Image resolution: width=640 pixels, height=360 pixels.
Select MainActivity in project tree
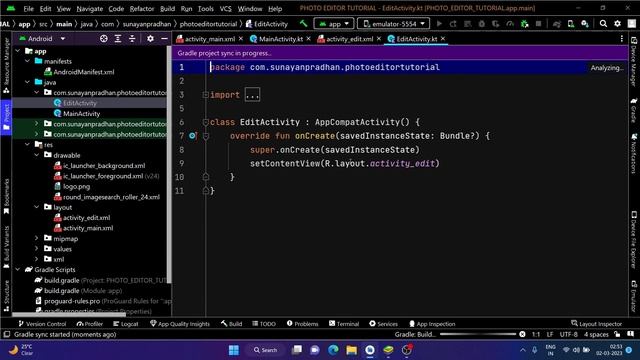(x=77, y=113)
